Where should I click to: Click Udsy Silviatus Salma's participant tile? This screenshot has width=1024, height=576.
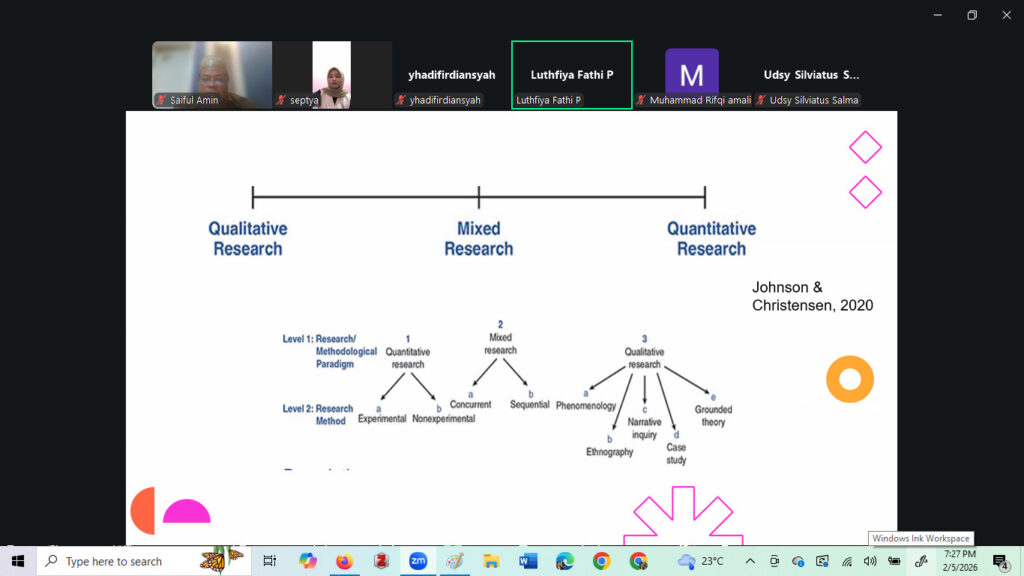tap(811, 74)
